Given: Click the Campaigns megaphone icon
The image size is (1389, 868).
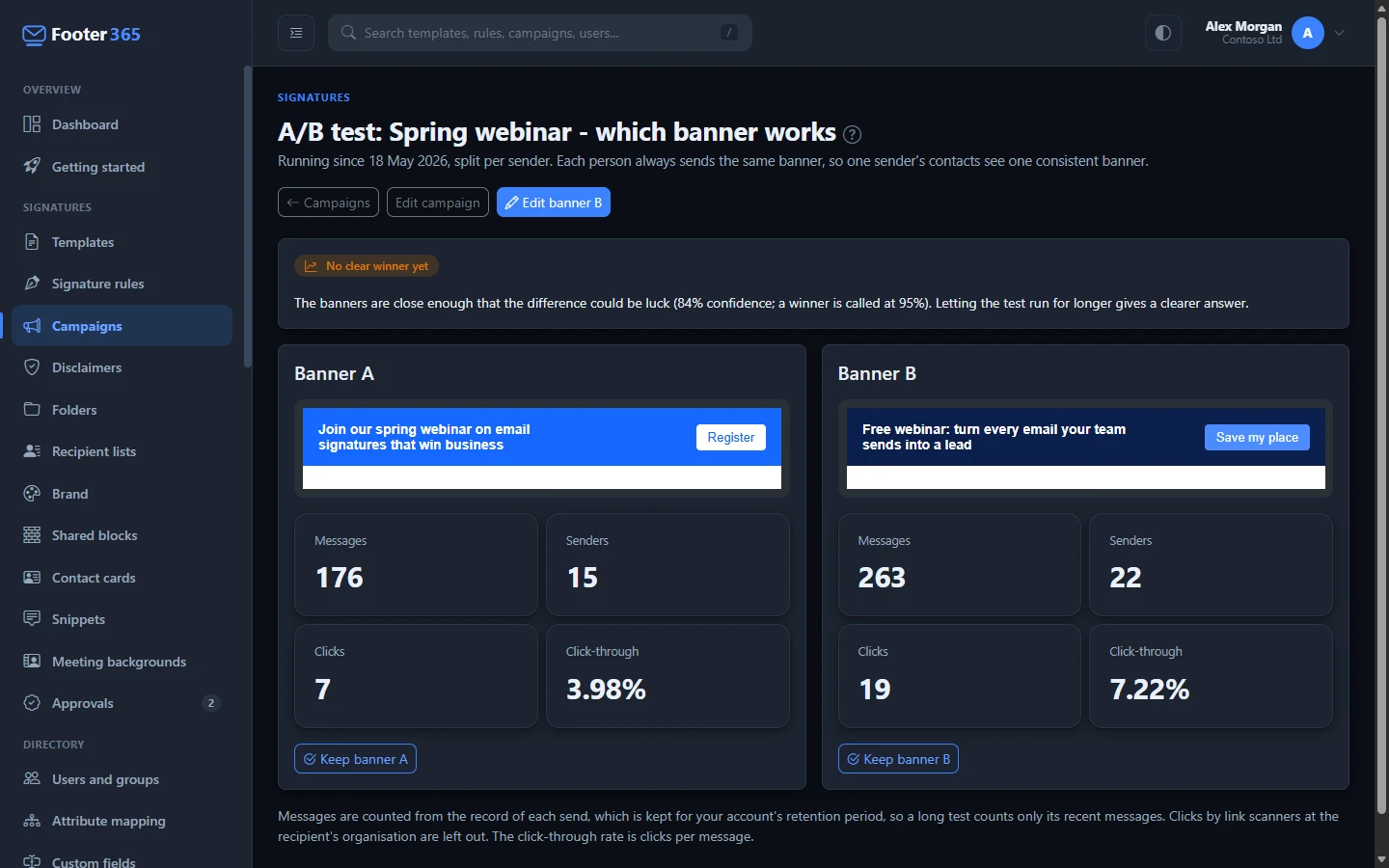Looking at the screenshot, I should (32, 326).
